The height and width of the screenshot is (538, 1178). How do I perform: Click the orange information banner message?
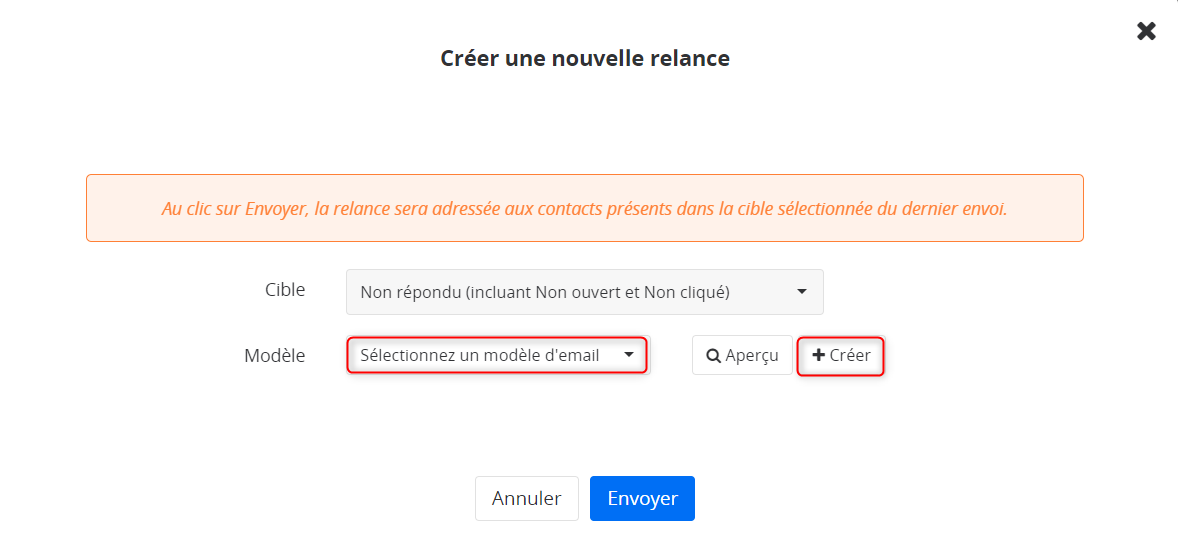[x=584, y=208]
